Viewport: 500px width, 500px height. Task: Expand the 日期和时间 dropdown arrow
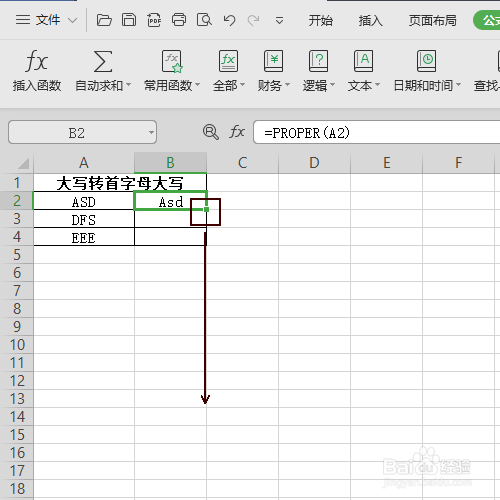pyautogui.click(x=459, y=85)
